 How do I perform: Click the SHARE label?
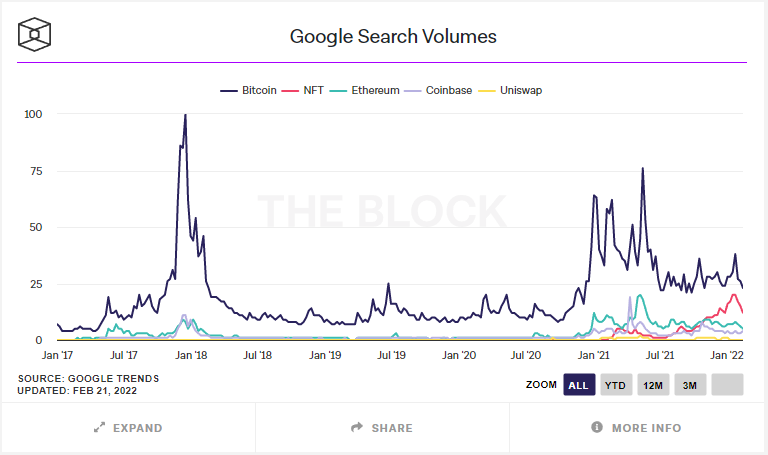pos(392,428)
